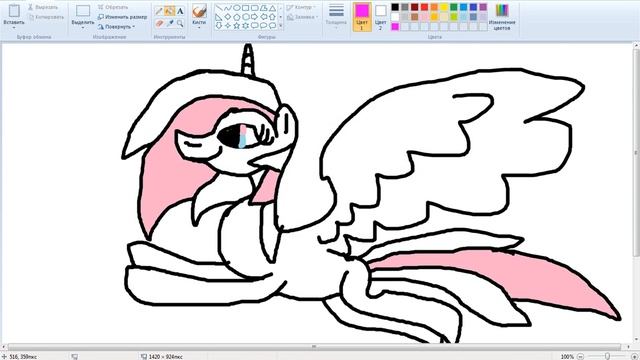Choose the Hexagon shape
640x360 pixels.
[246, 17]
